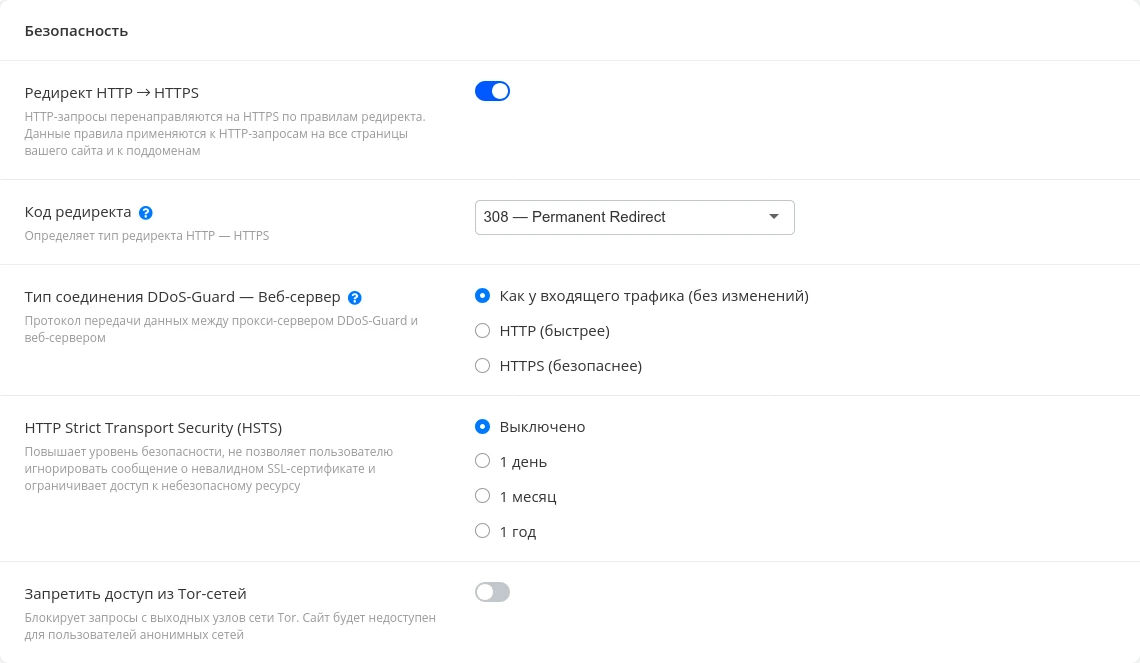This screenshot has height=663, width=1140.
Task: Click the Код редиректа label text
Action: click(x=78, y=212)
